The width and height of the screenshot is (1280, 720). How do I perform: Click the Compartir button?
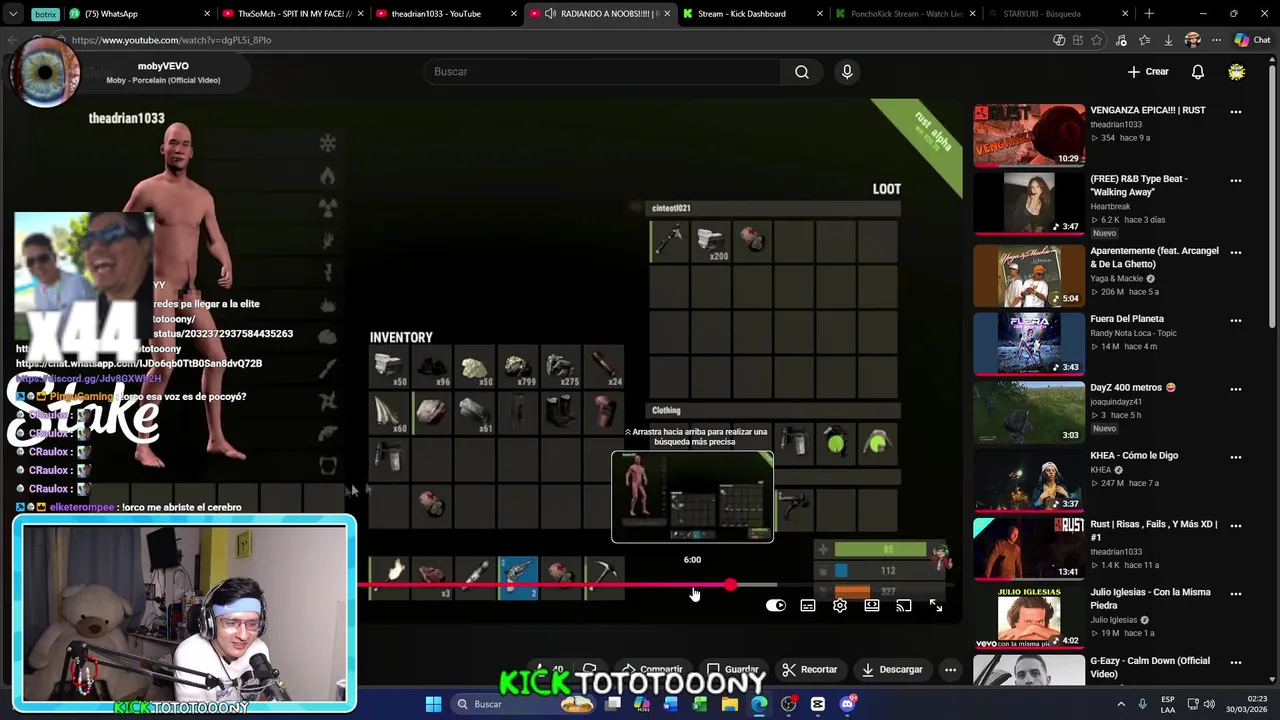[653, 669]
